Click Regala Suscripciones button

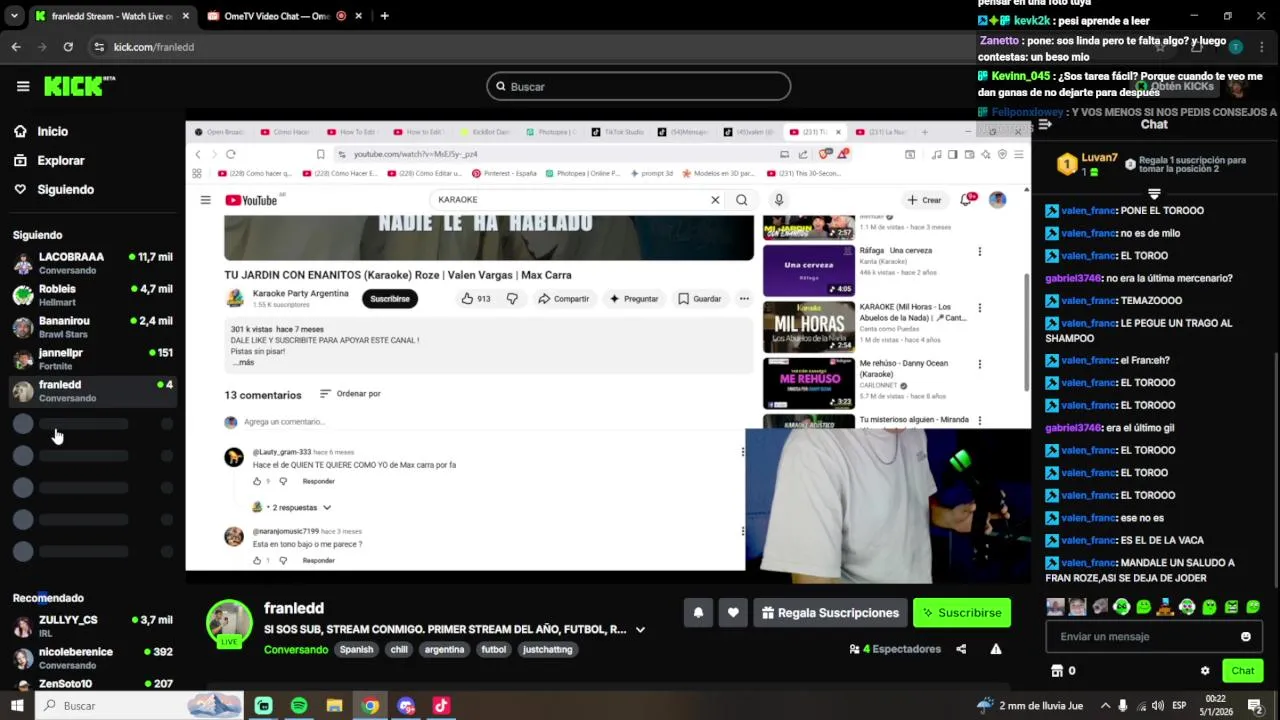(829, 613)
